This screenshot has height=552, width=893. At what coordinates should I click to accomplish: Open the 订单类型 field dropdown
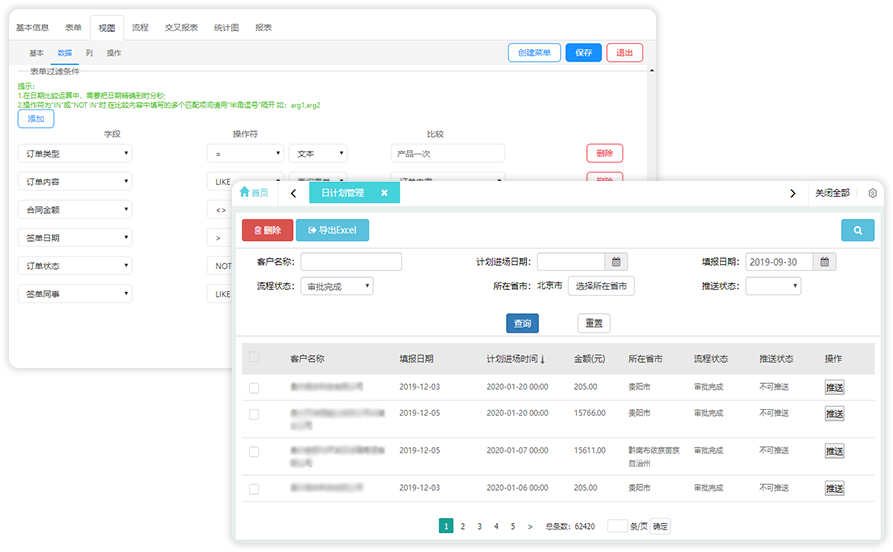(74, 154)
